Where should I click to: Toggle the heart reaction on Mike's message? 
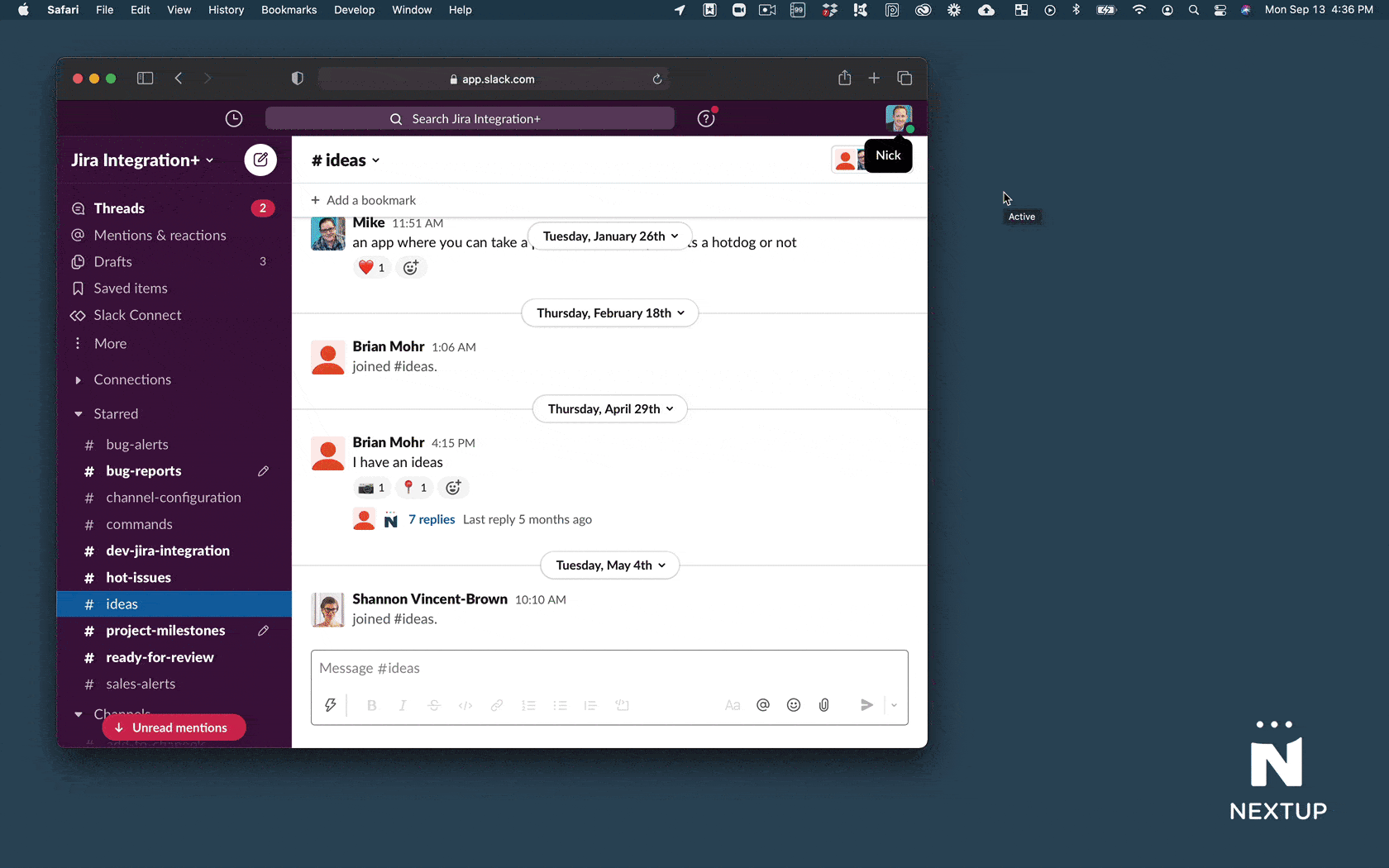[372, 267]
